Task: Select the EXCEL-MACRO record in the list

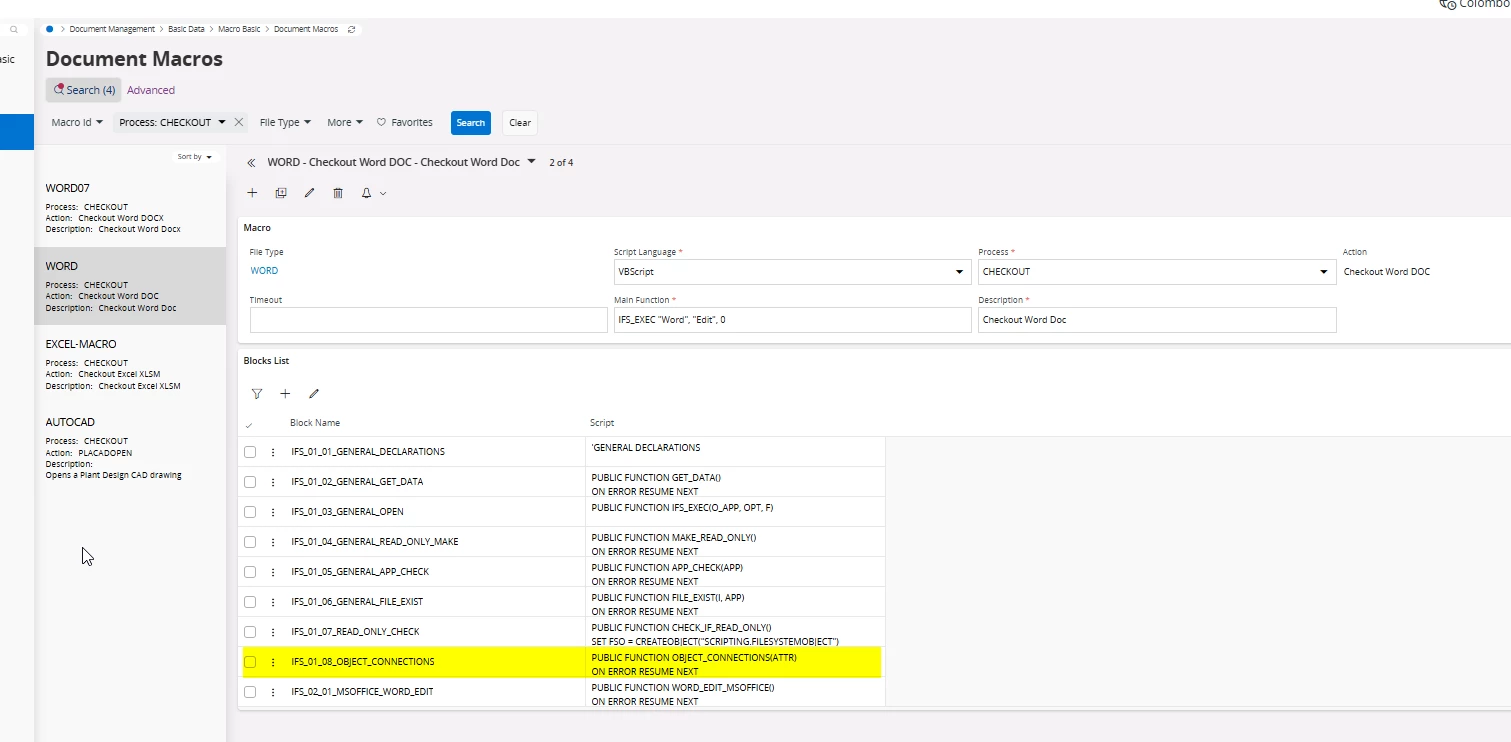Action: (130, 364)
